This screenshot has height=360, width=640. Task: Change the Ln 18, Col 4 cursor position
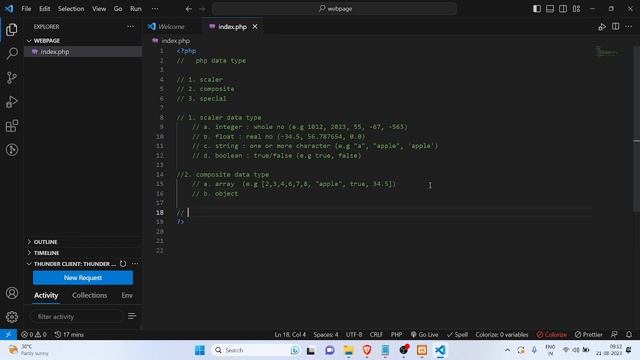click(290, 334)
